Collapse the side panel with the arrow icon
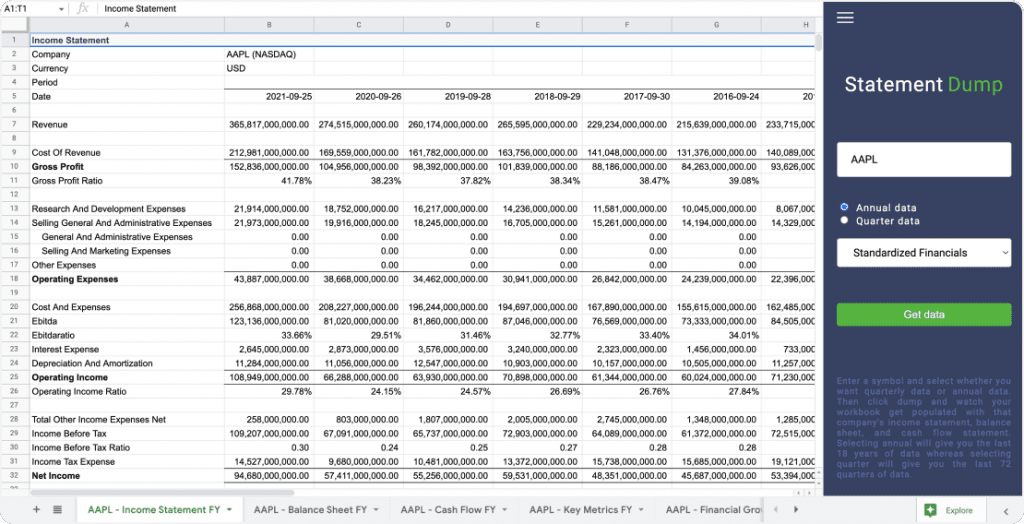This screenshot has height=524, width=1024. coord(1005,510)
